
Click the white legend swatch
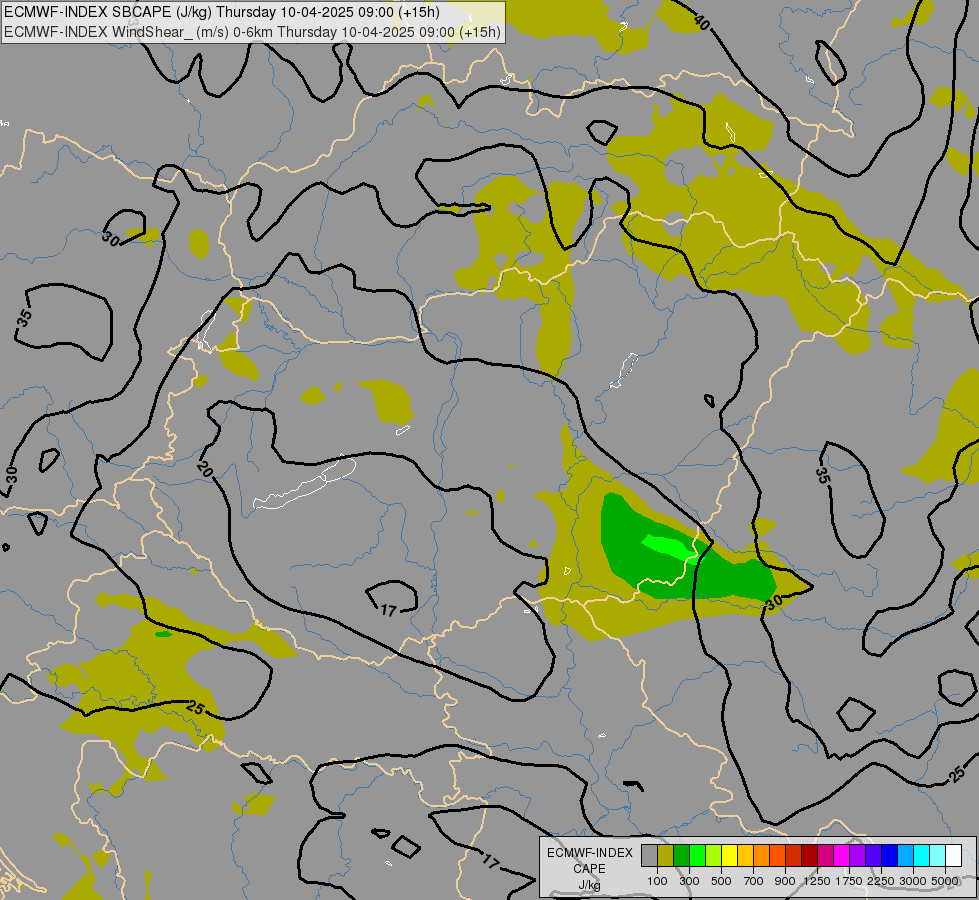tap(953, 855)
